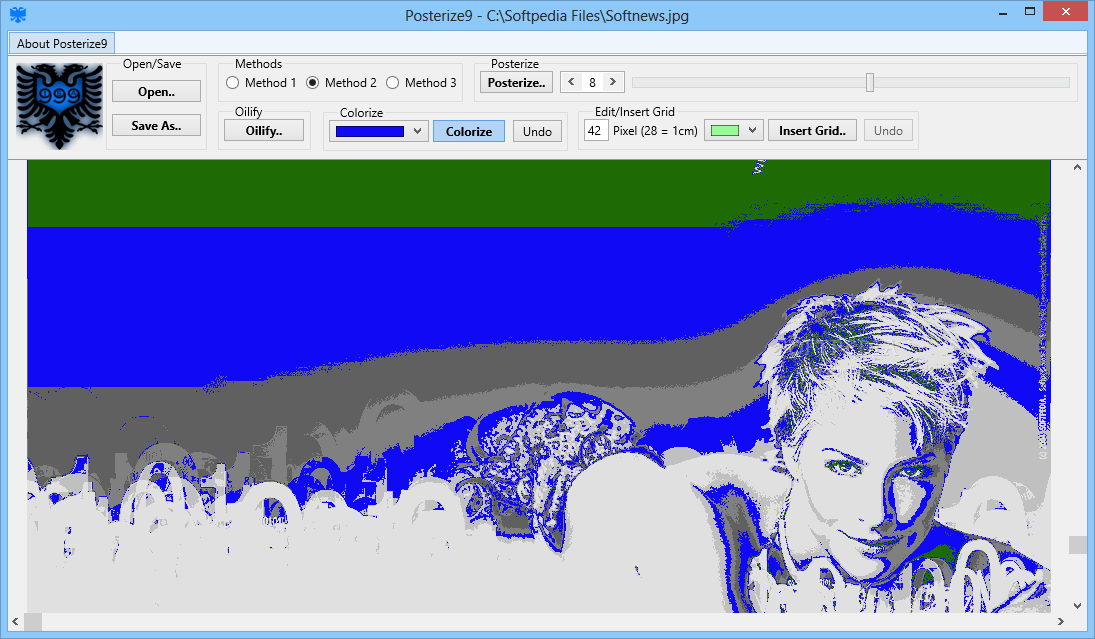Increase the posterize level with the right arrow

coord(612,82)
